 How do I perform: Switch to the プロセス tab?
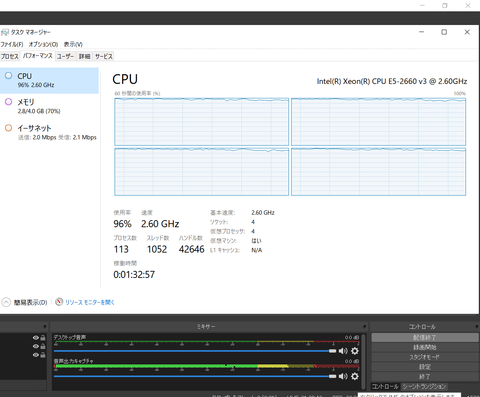click(10, 56)
